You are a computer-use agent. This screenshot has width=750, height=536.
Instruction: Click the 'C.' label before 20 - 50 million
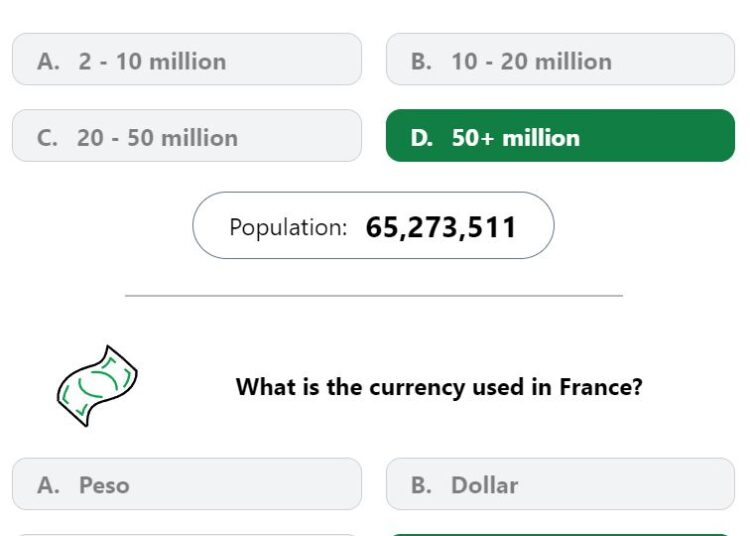click(47, 138)
